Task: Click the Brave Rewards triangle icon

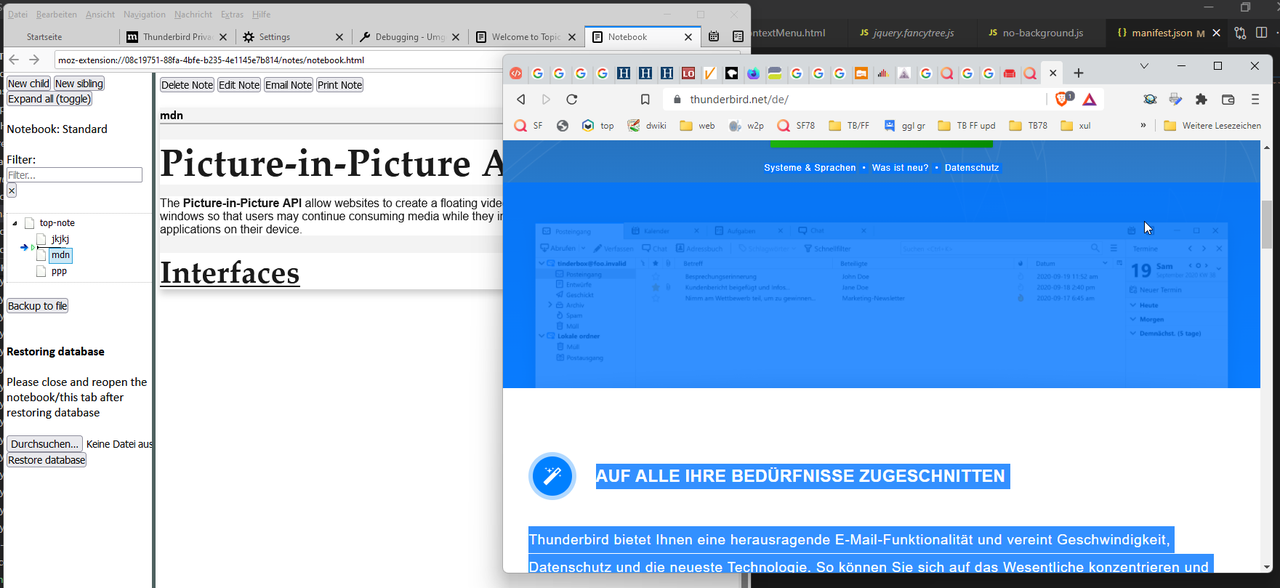Action: (1089, 99)
